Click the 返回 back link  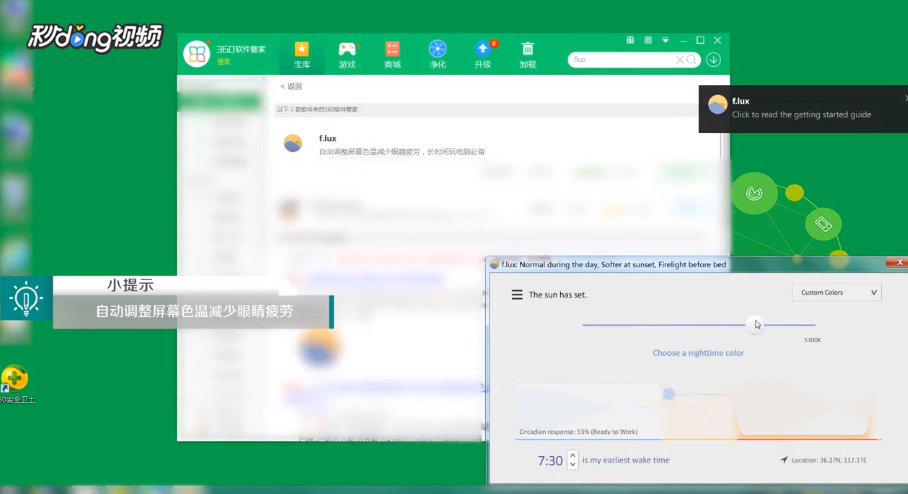point(291,86)
